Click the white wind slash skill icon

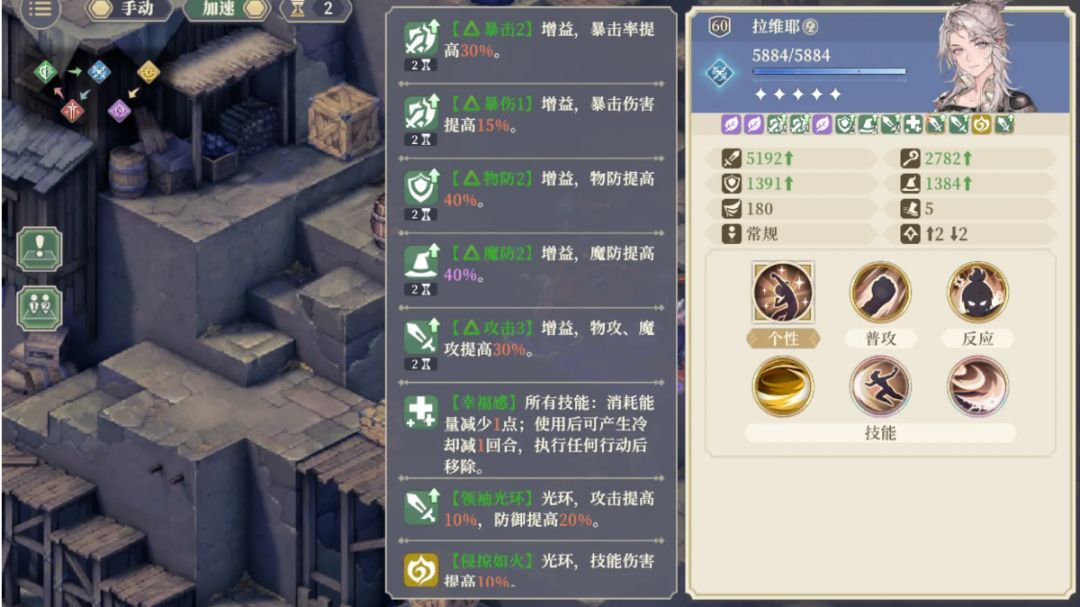(977, 387)
